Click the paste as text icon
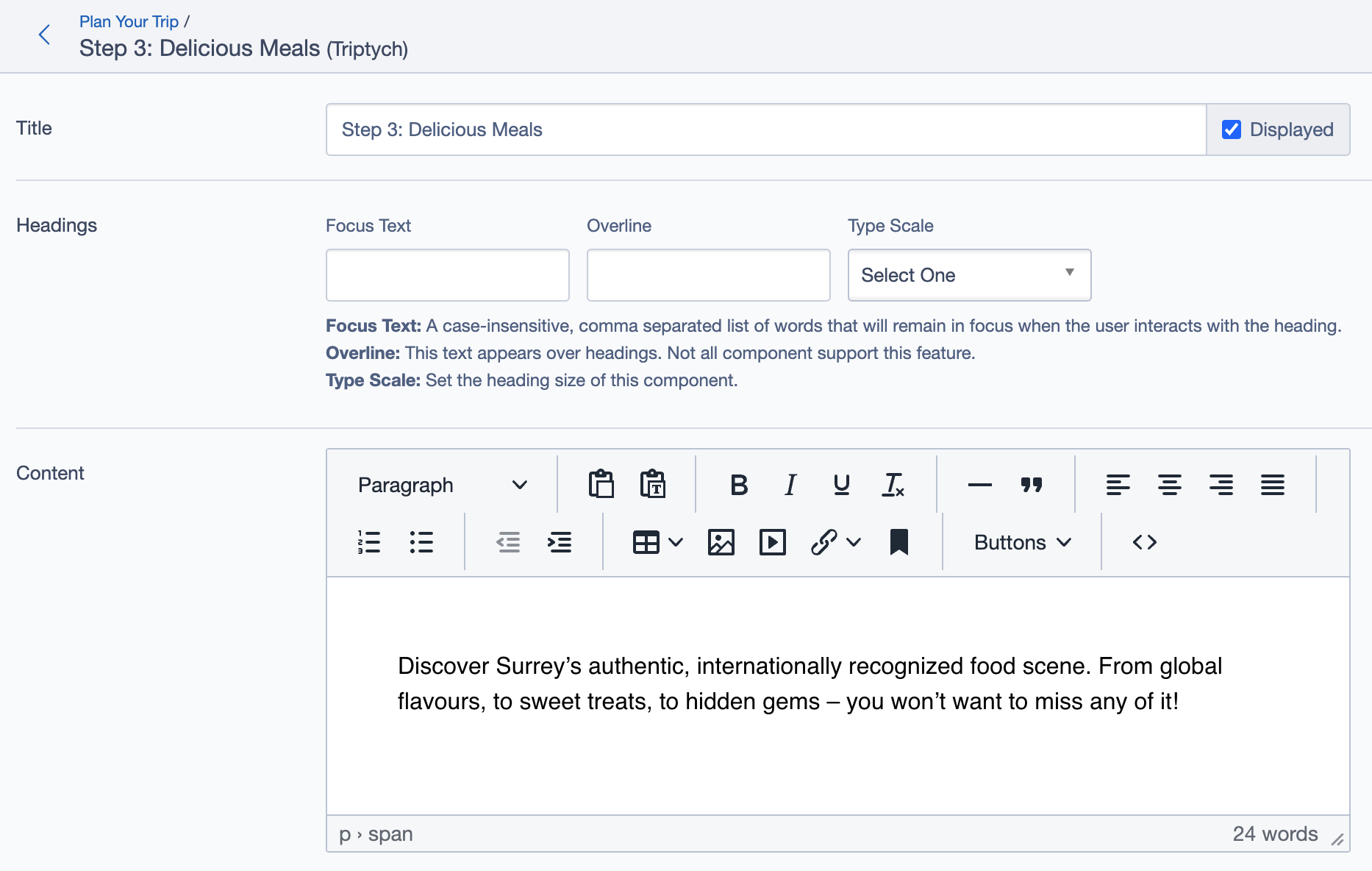 (652, 485)
